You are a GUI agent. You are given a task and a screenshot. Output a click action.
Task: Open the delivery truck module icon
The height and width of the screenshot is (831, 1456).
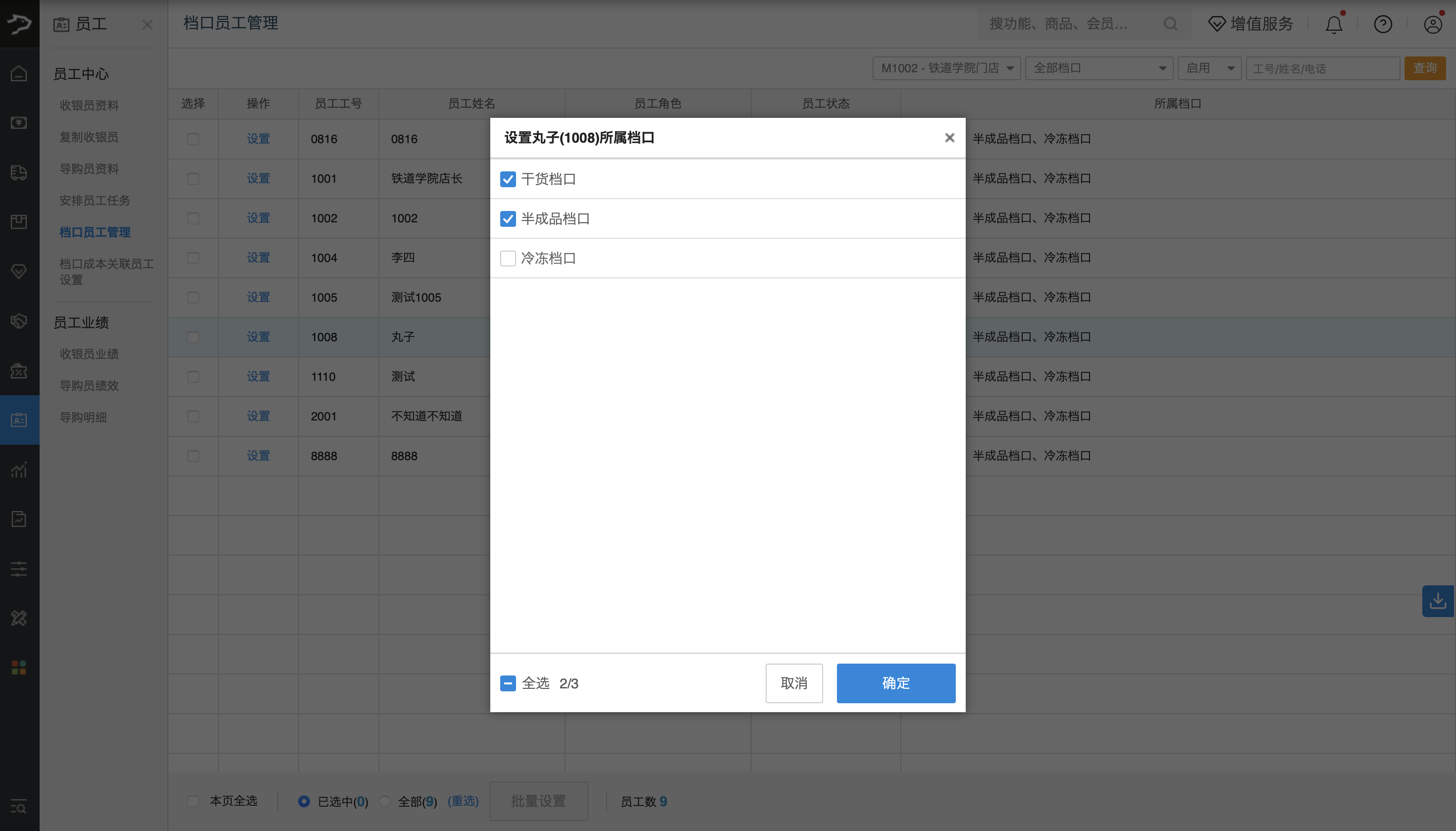point(19,172)
